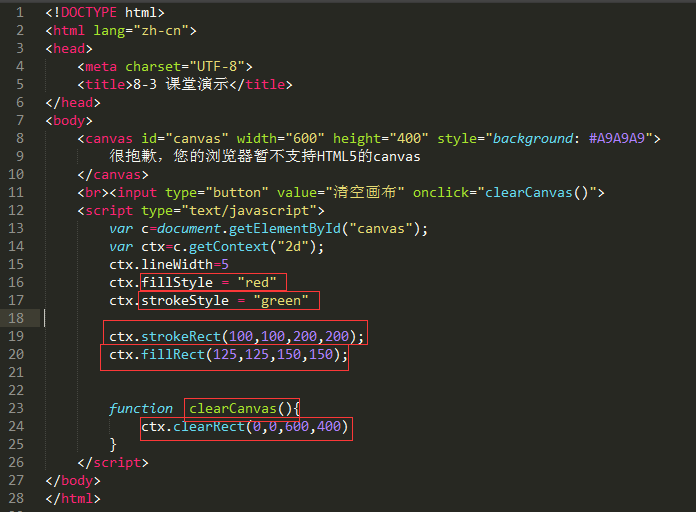Click the "2d" string argument

[x=293, y=246]
